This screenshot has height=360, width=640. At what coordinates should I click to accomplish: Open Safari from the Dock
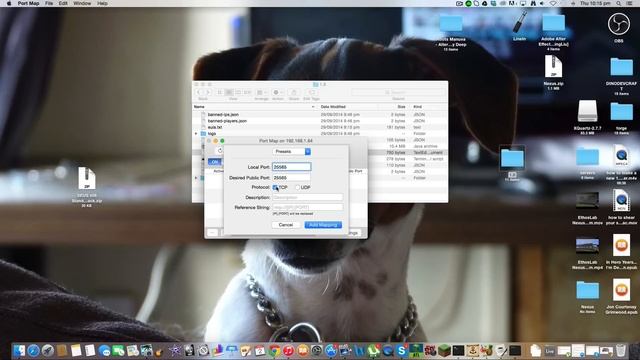33,351
